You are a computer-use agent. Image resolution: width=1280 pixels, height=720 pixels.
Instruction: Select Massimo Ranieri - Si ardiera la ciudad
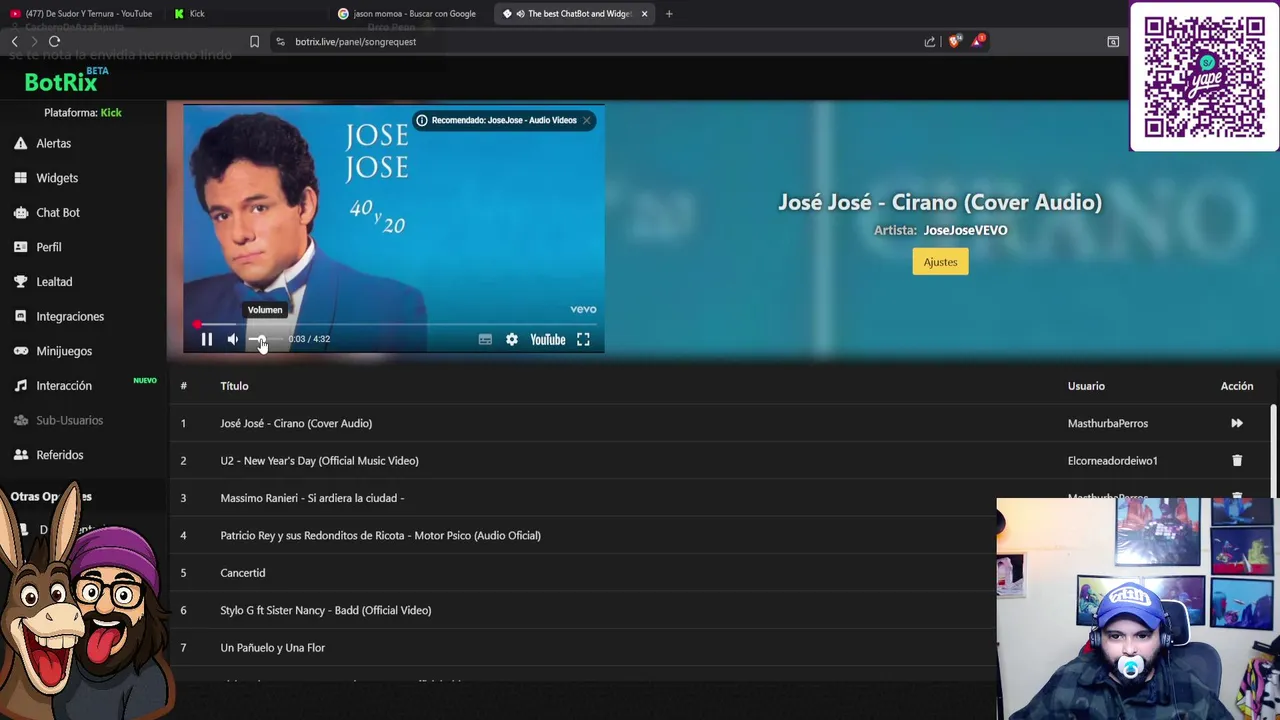(x=312, y=498)
